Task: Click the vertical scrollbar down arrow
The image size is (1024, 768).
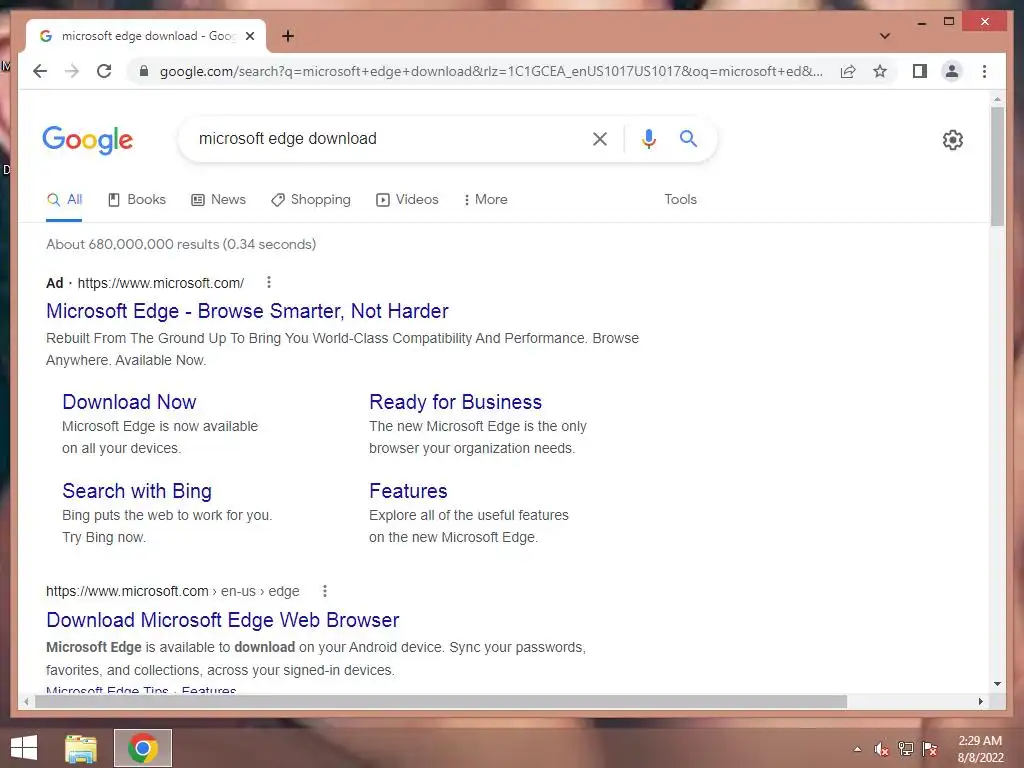Action: [997, 684]
